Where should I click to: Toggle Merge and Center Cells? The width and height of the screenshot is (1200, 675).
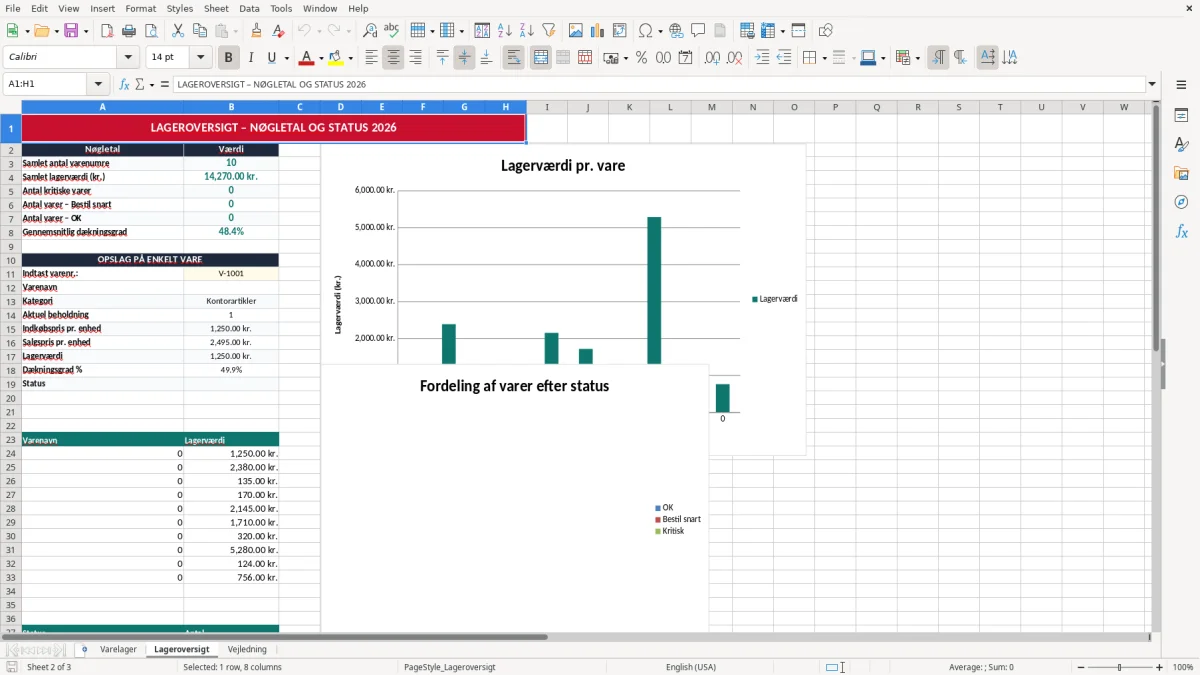pos(541,58)
